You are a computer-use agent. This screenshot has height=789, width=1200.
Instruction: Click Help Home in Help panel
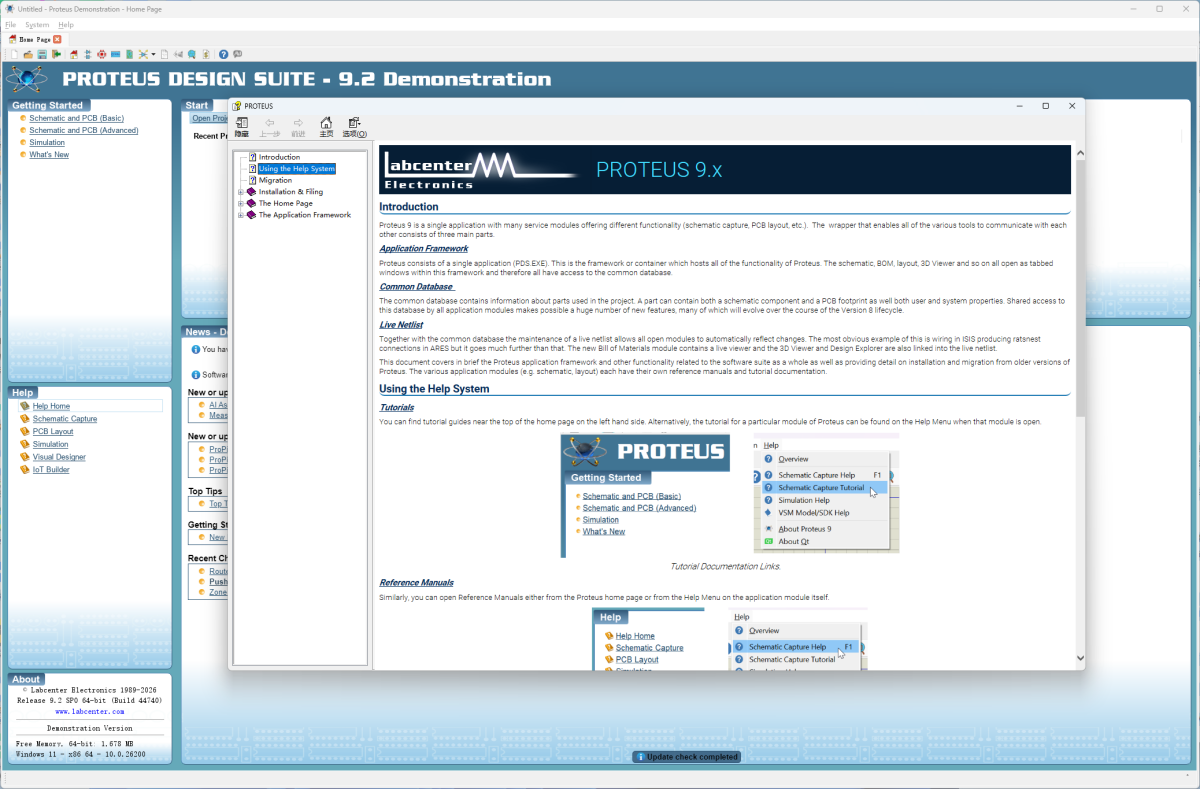point(51,406)
